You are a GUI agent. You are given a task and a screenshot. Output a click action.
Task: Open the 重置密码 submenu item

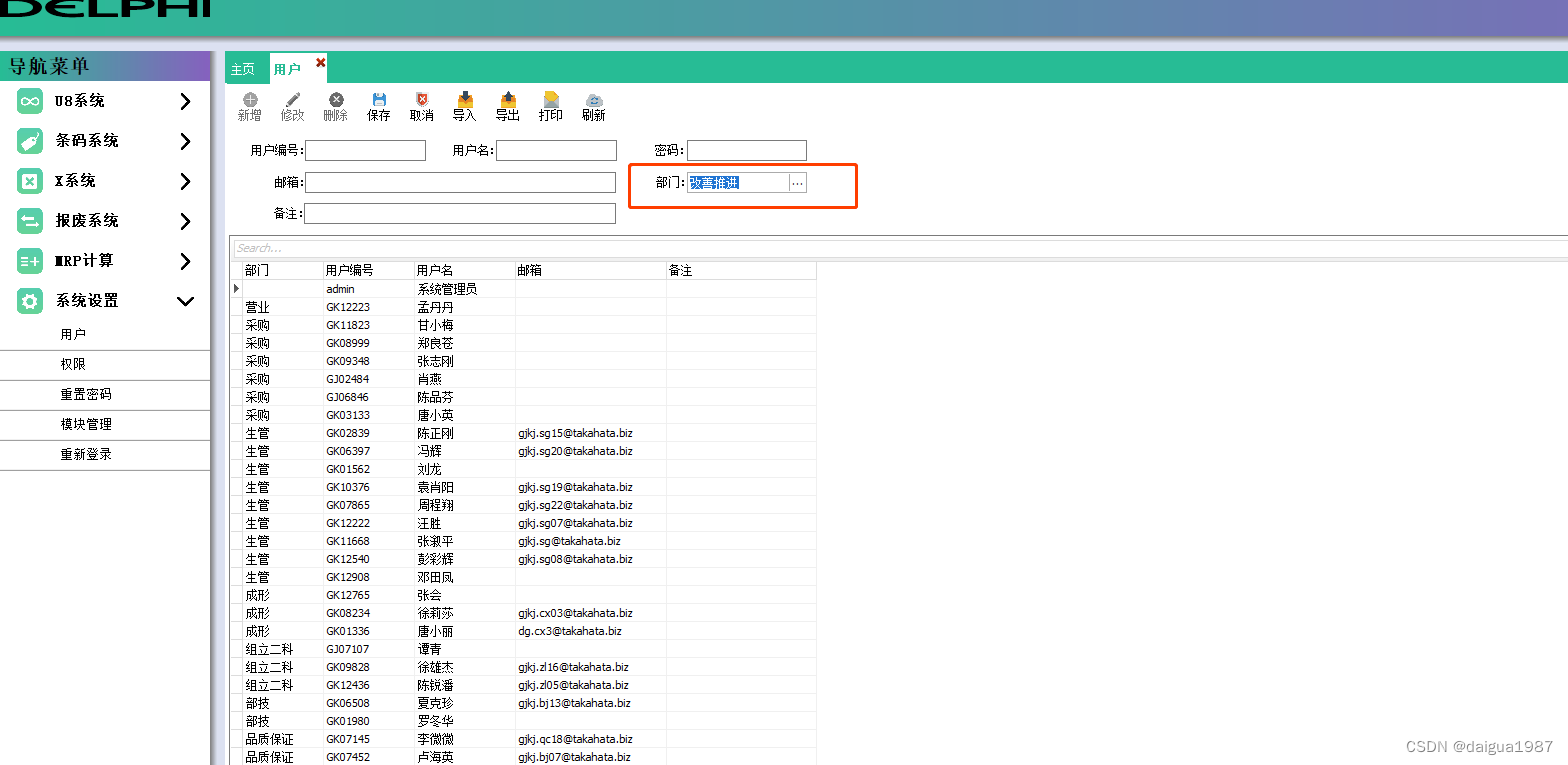pos(86,394)
